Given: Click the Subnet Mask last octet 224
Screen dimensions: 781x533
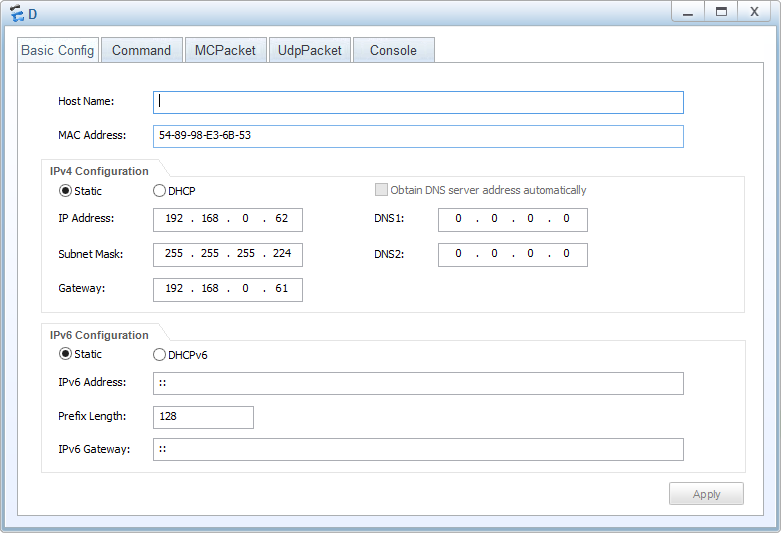Looking at the screenshot, I should pyautogui.click(x=281, y=254).
